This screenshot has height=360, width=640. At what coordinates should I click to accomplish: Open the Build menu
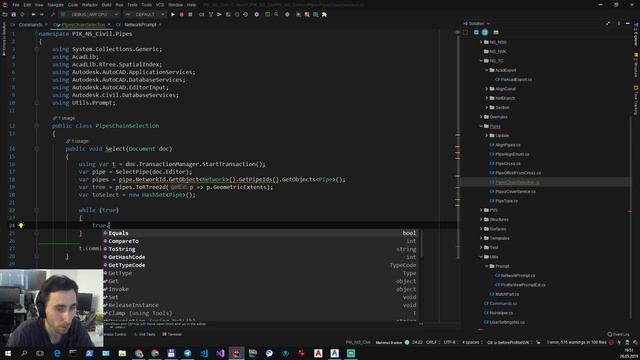click(x=107, y=5)
